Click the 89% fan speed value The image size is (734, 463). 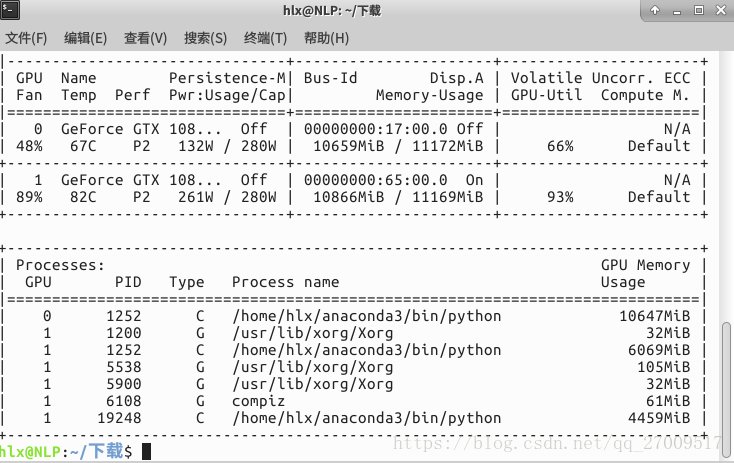point(29,197)
